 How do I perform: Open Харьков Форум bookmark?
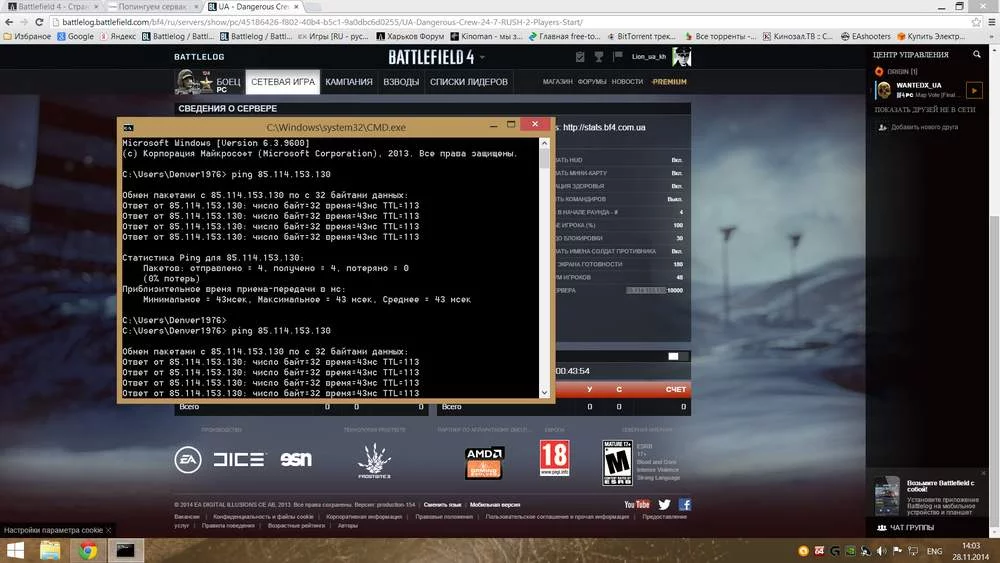410,36
